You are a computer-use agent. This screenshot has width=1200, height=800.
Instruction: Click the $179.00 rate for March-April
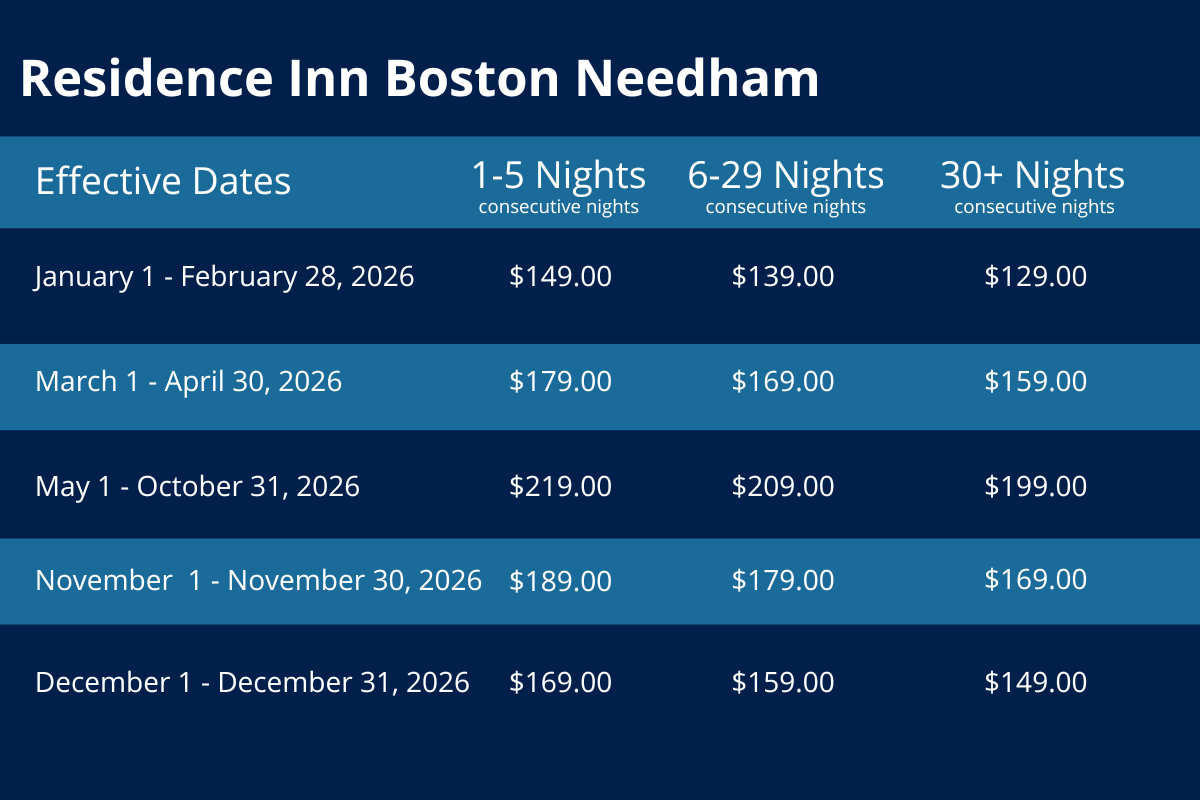(x=560, y=381)
